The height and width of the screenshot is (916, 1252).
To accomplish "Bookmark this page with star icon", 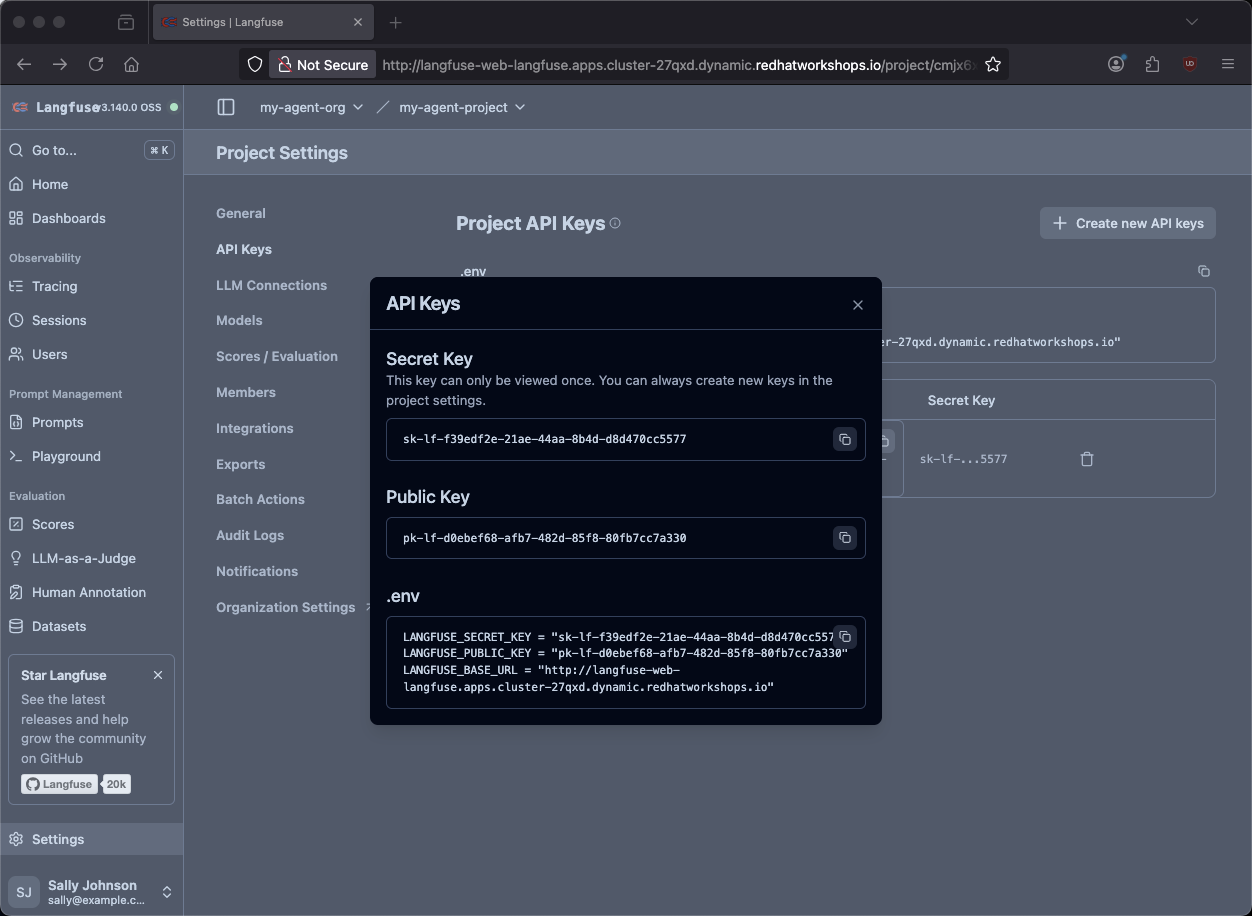I will click(x=992, y=64).
